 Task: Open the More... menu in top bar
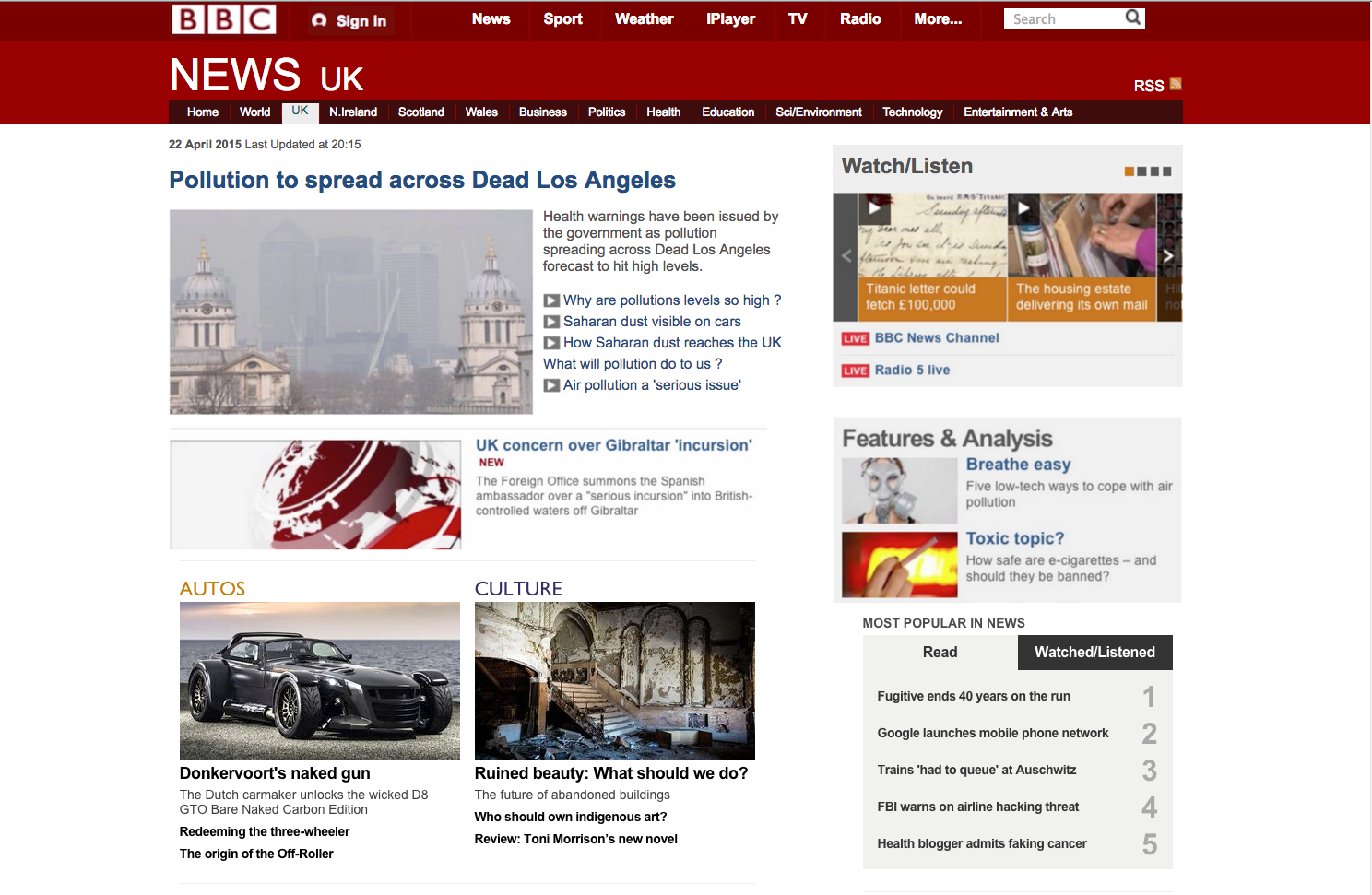point(938,19)
